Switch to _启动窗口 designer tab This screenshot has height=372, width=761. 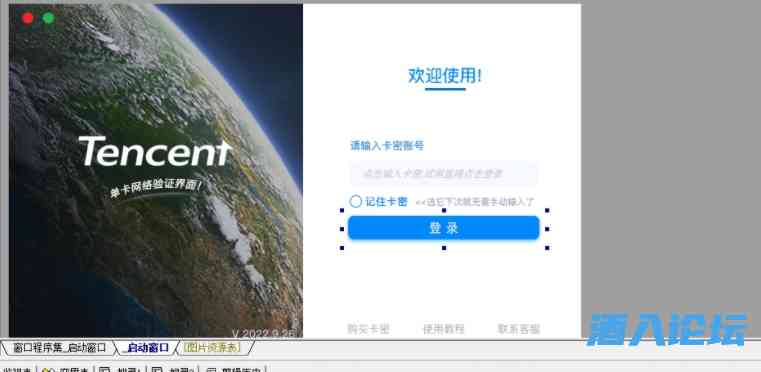(x=147, y=348)
